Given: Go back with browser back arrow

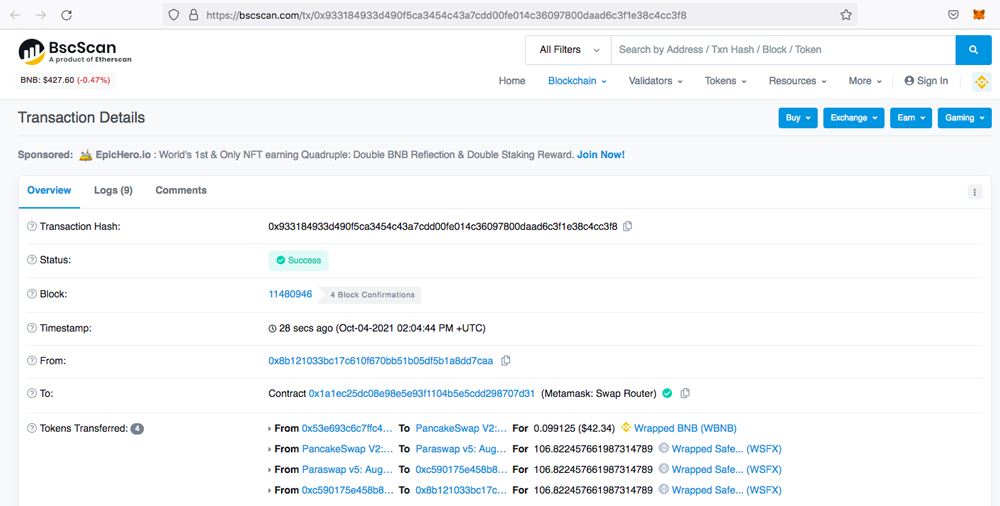Looking at the screenshot, I should (x=15, y=15).
